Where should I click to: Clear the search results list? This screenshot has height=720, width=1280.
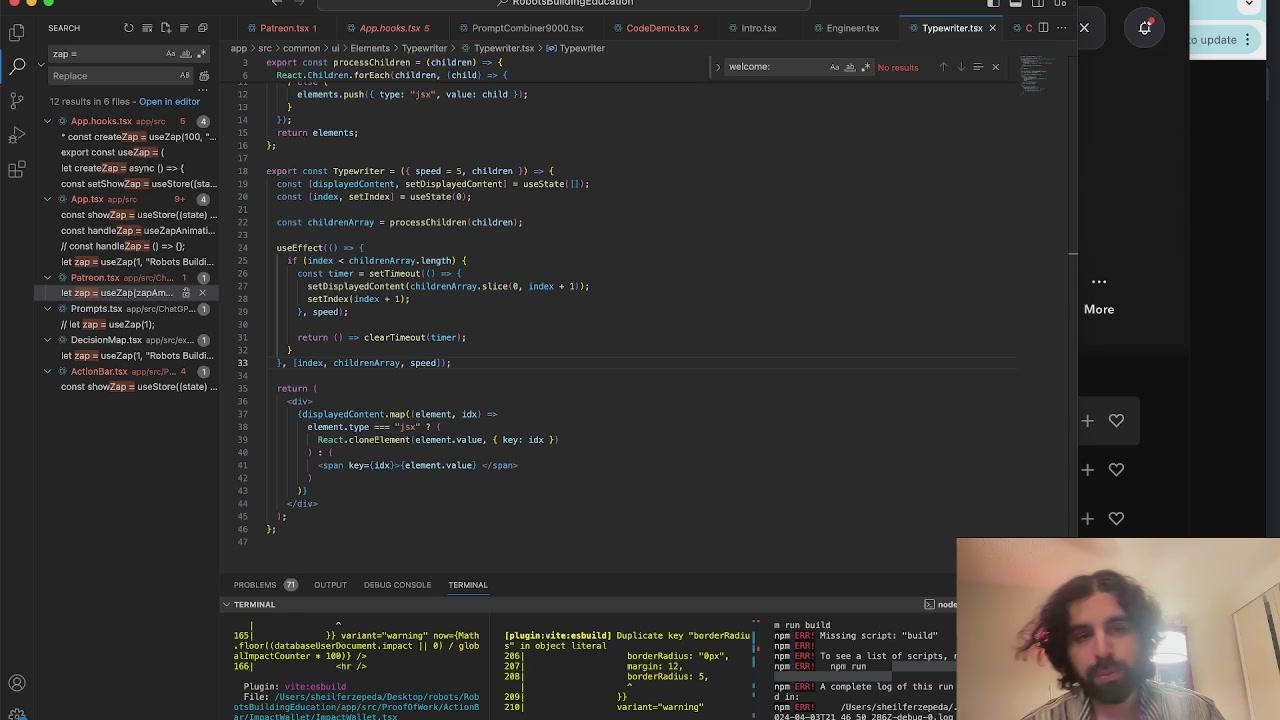coord(147,28)
